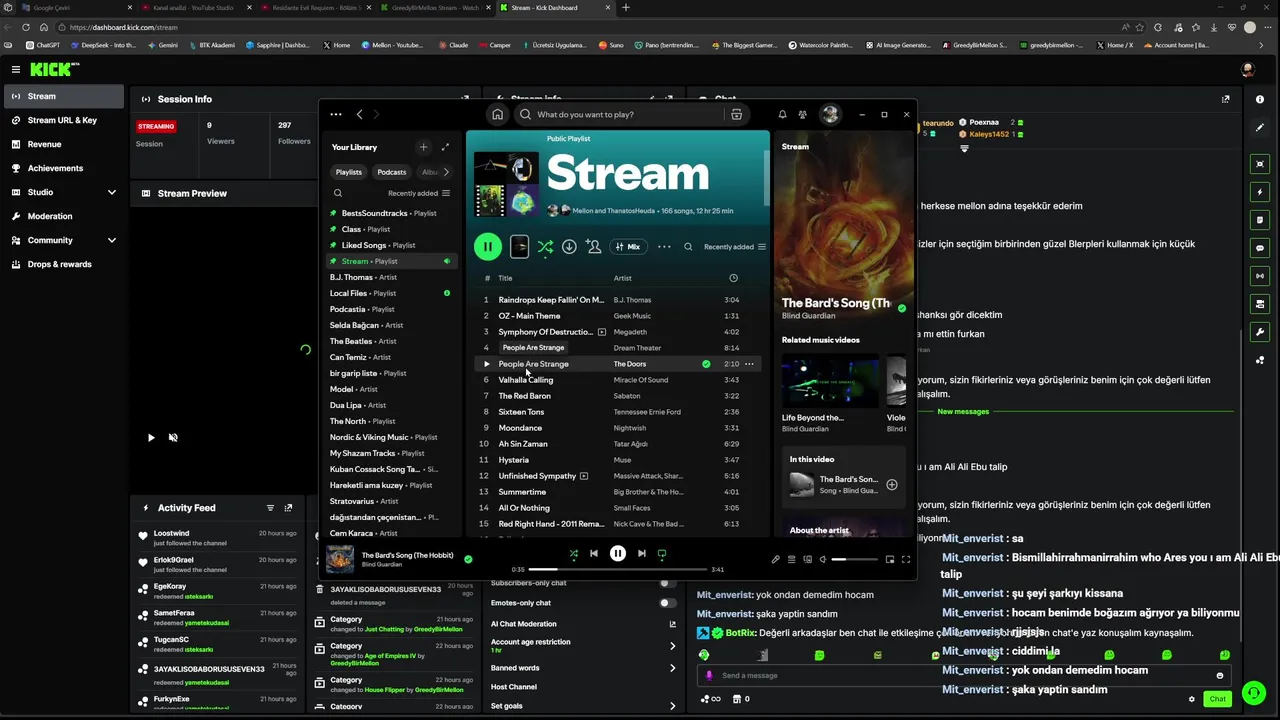Viewport: 1280px width, 720px height.
Task: Download the Stream playlist
Action: point(569,246)
